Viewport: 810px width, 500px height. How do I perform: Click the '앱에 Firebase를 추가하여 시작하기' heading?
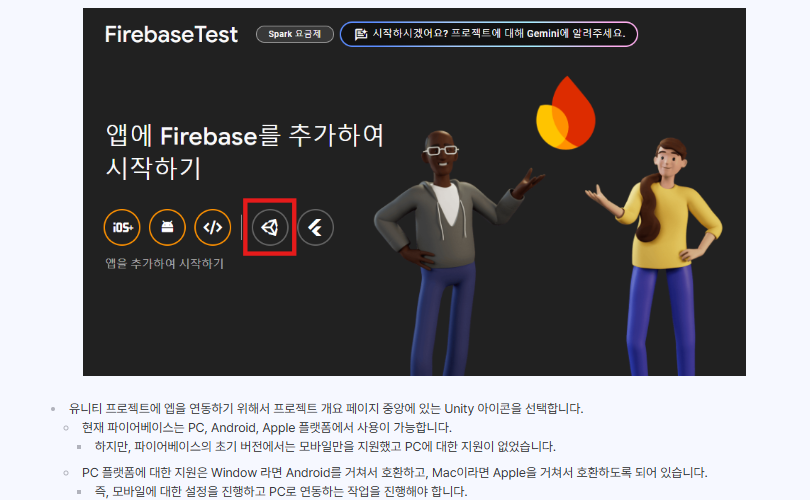(245, 152)
